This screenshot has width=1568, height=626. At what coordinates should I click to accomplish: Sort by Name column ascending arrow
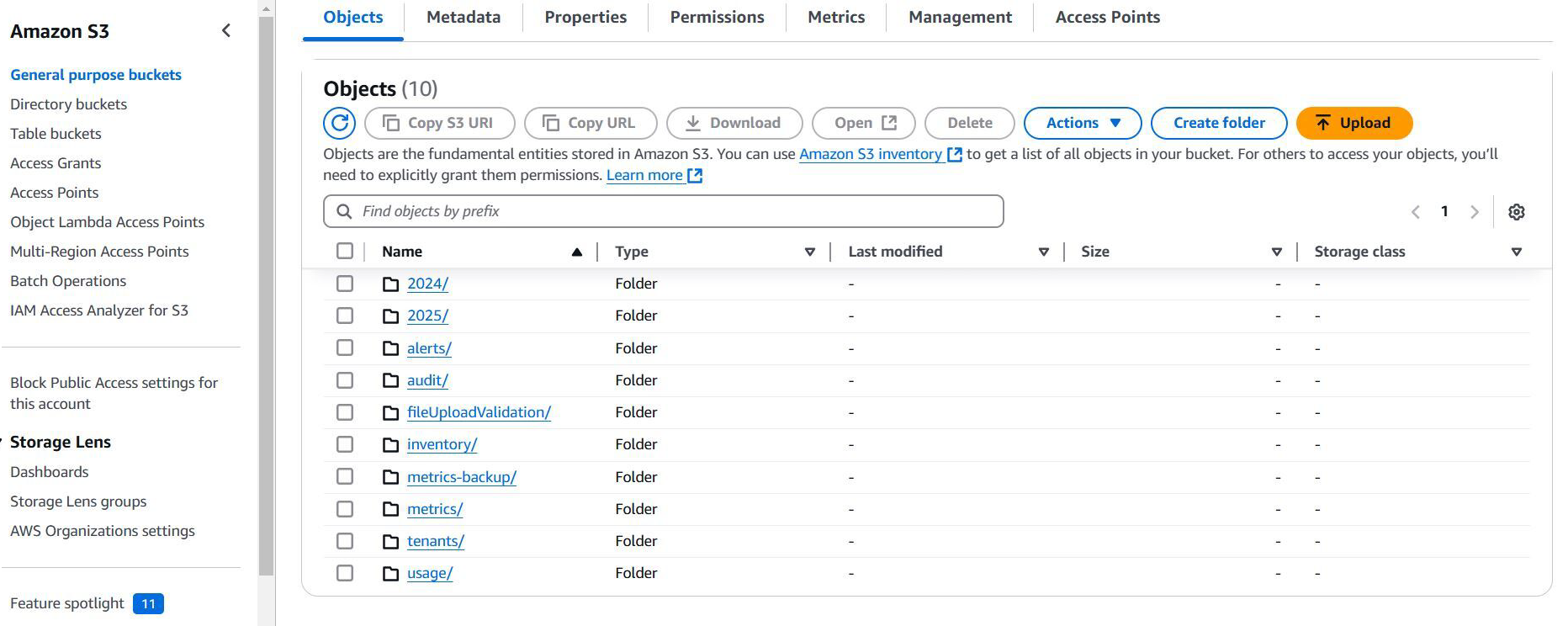click(577, 252)
